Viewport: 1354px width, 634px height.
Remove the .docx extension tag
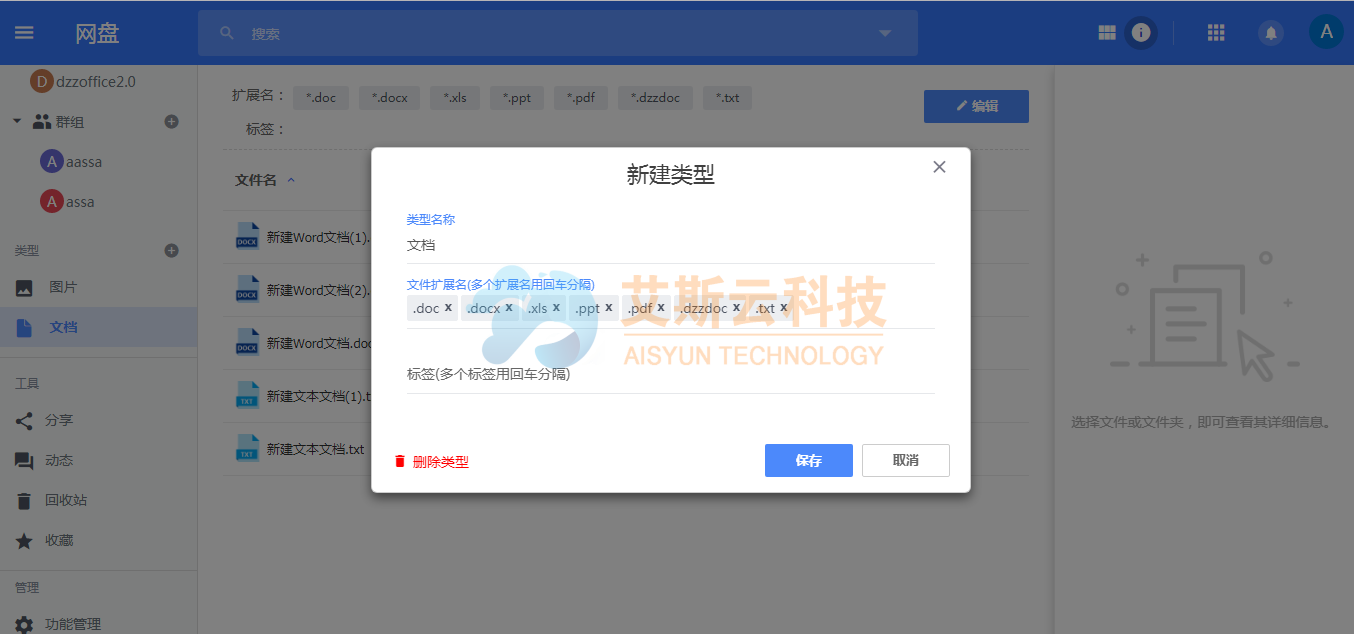pyautogui.click(x=509, y=308)
